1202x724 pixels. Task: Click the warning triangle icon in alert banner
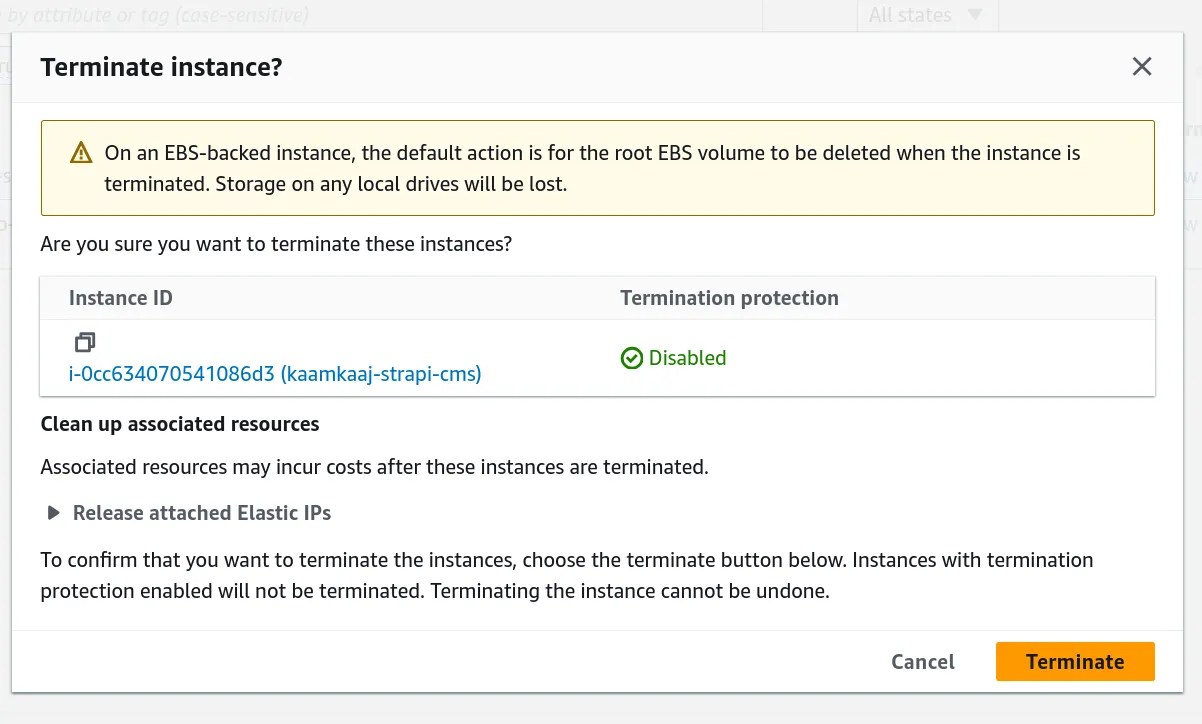tap(81, 152)
